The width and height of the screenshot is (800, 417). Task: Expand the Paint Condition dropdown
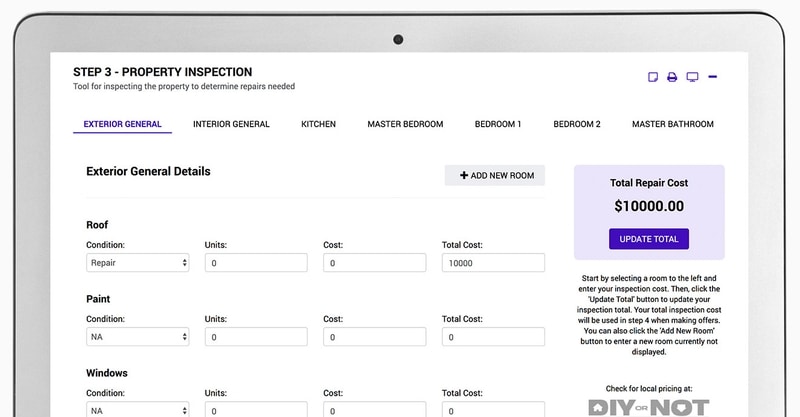click(x=138, y=338)
